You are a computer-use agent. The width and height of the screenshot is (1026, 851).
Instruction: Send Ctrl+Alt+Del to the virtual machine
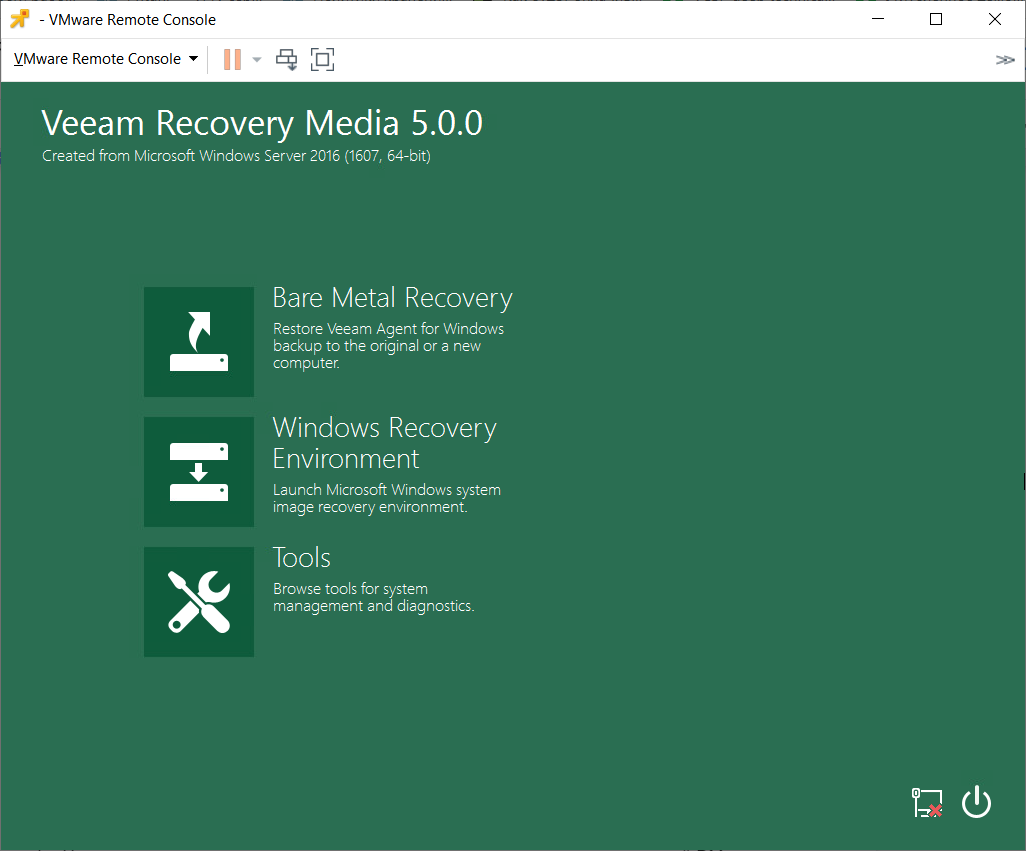[287, 60]
